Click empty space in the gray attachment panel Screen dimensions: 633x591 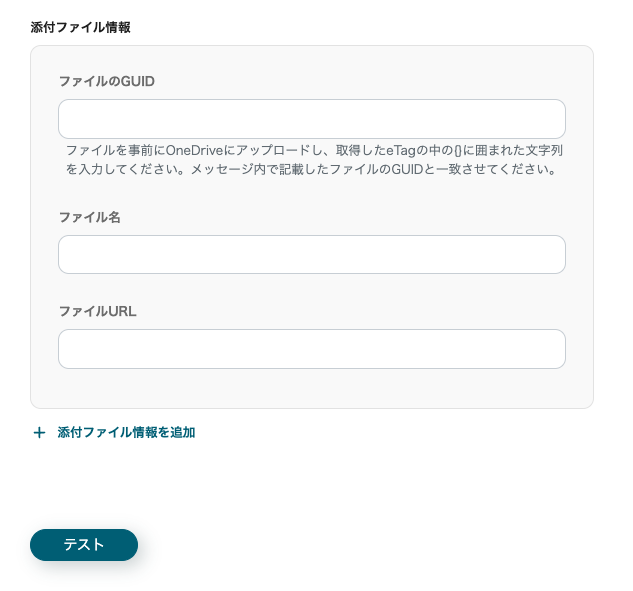[311, 390]
